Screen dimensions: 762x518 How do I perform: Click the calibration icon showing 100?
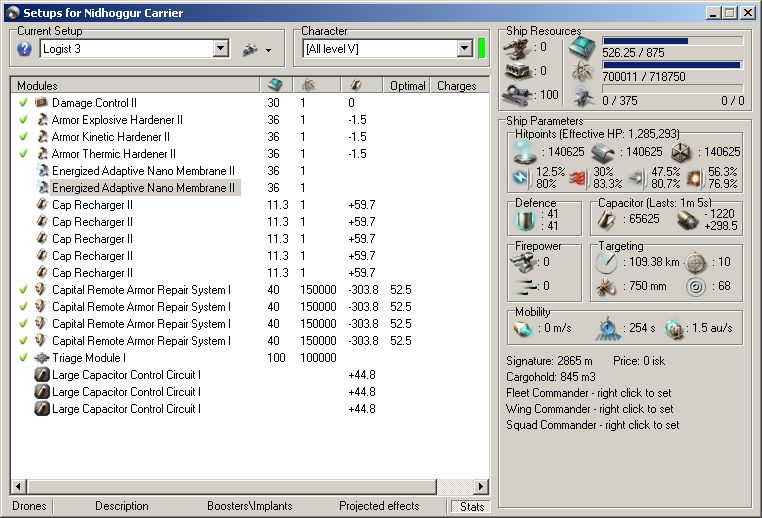[518, 94]
